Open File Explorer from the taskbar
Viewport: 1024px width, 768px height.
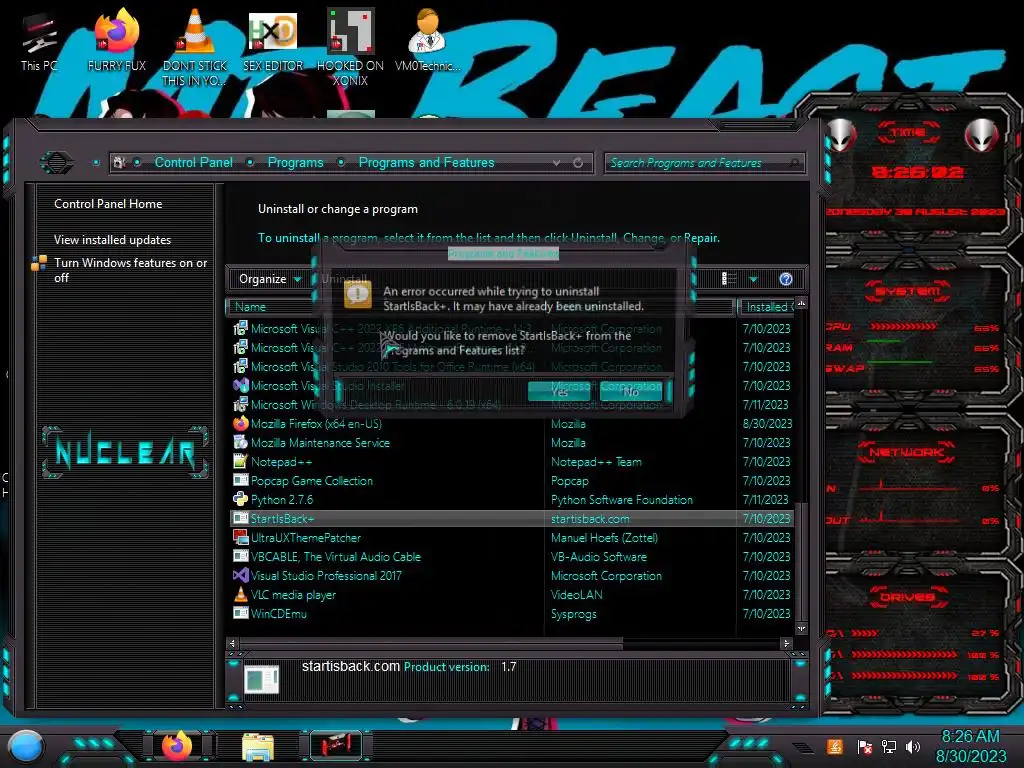coord(258,747)
